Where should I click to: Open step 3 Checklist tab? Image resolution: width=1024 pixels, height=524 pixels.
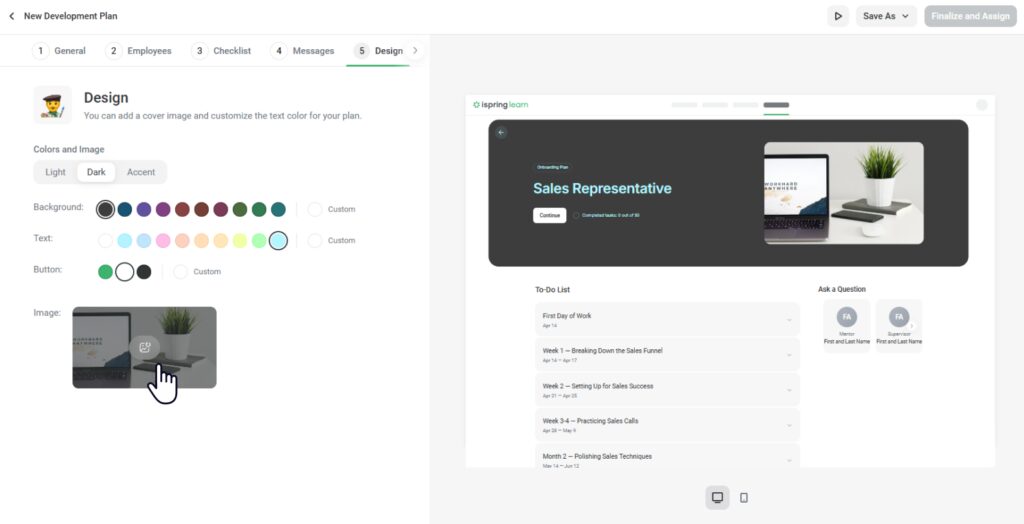[221, 51]
